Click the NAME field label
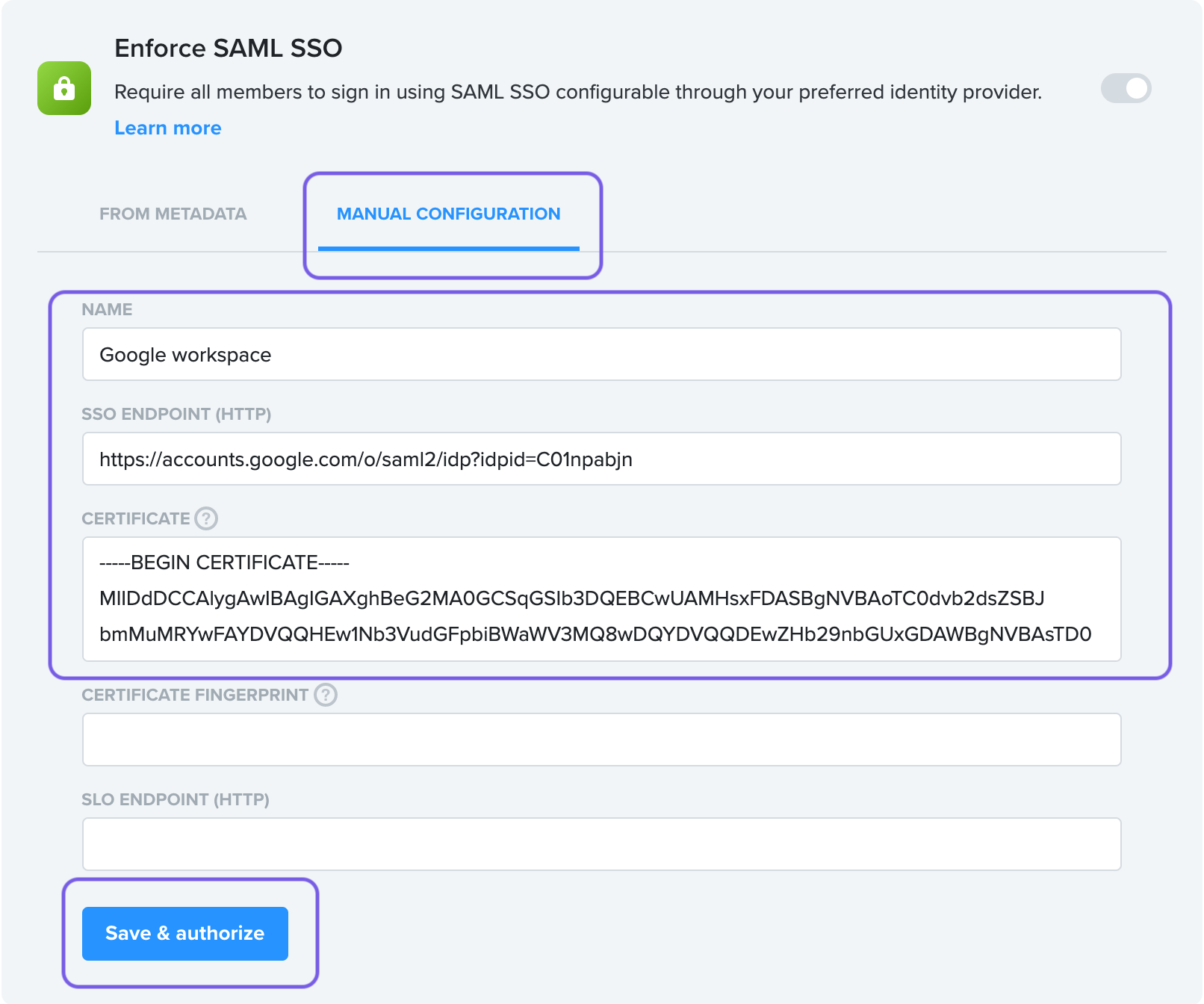 107,309
